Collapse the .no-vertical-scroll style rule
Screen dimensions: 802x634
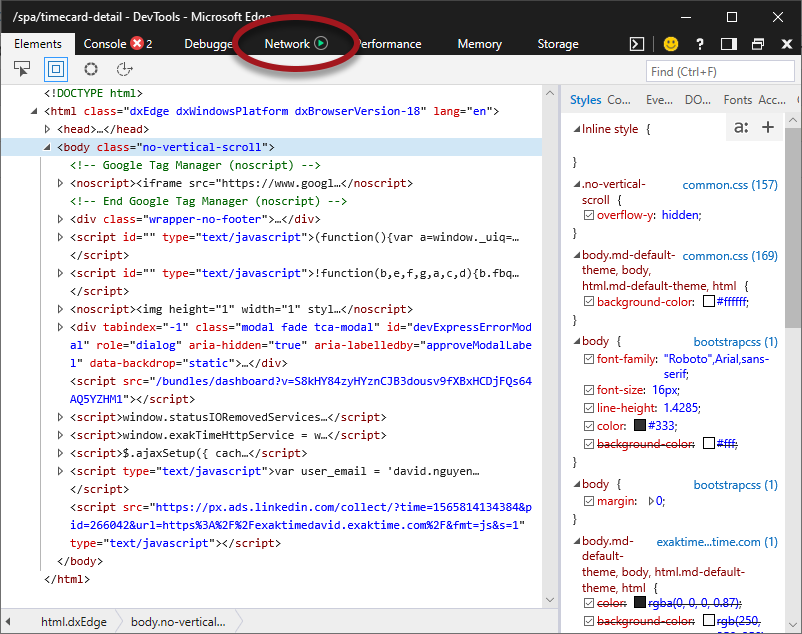(x=577, y=184)
